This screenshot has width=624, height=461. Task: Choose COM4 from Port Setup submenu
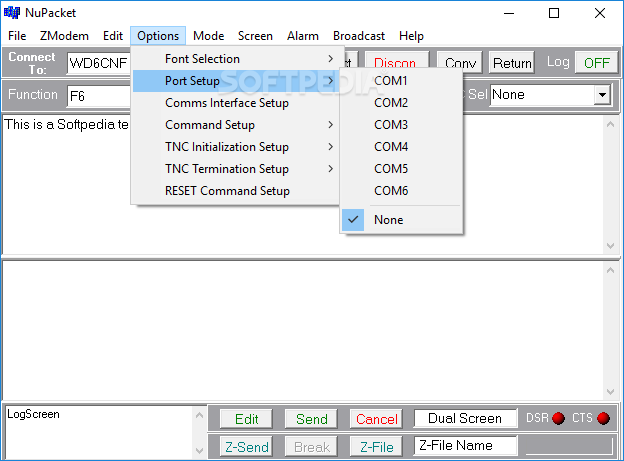[401, 147]
